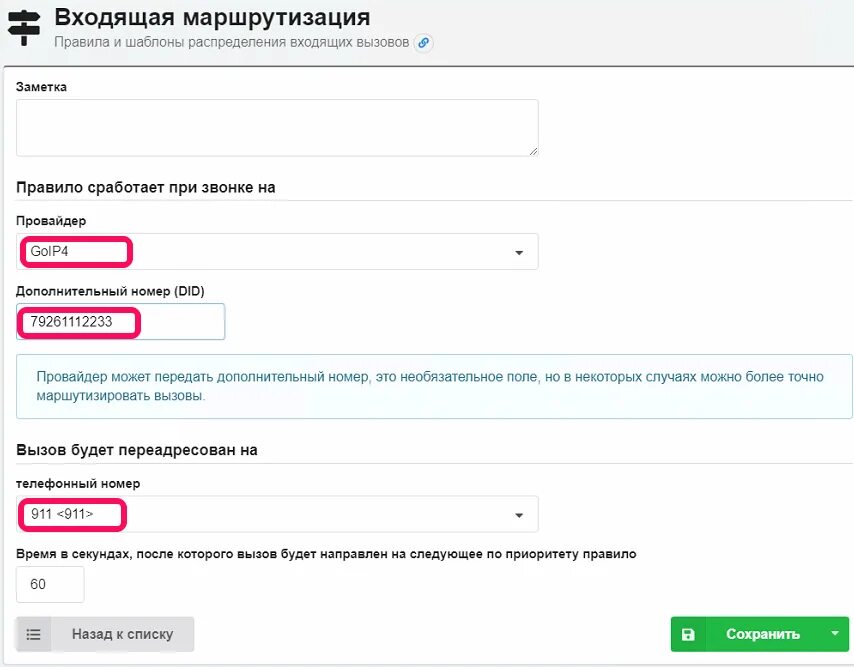
Task: Click the blue info notice about provider DID
Action: pyautogui.click(x=434, y=387)
